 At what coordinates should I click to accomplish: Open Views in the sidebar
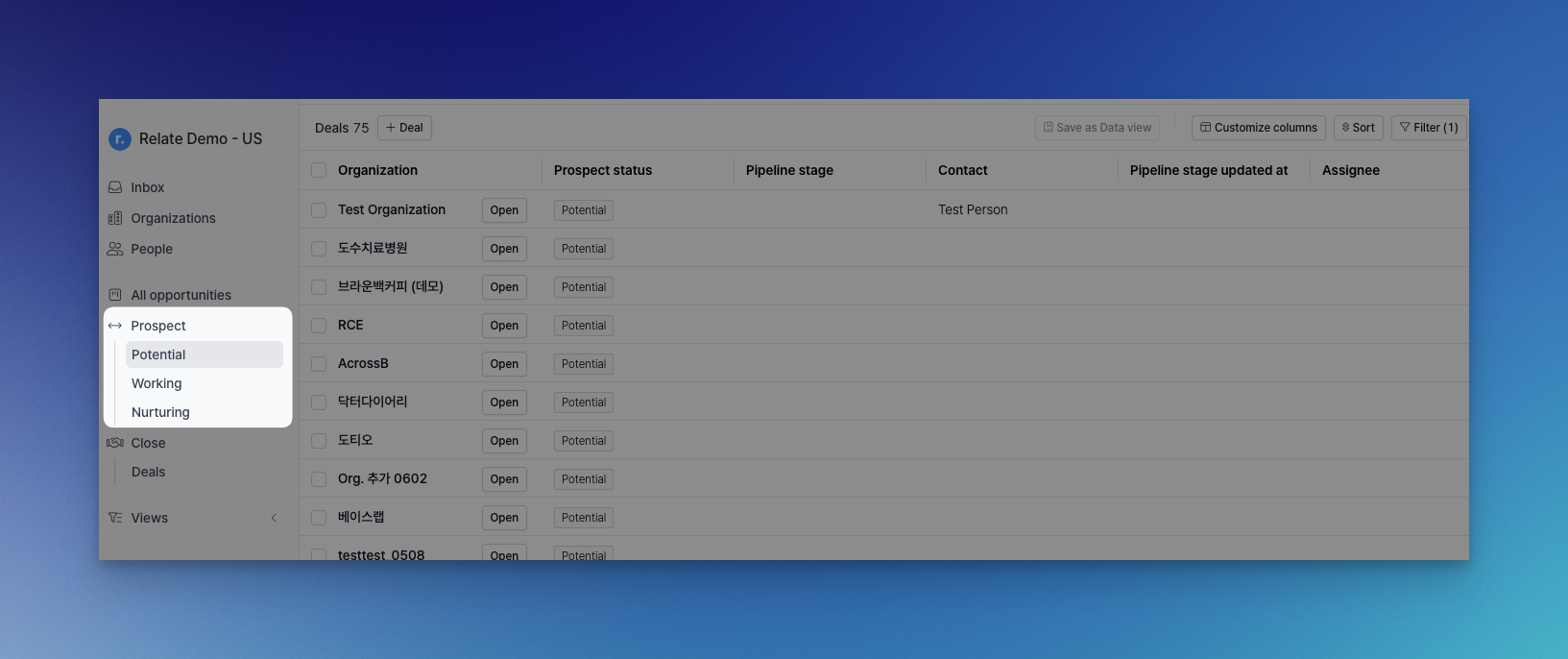[149, 518]
